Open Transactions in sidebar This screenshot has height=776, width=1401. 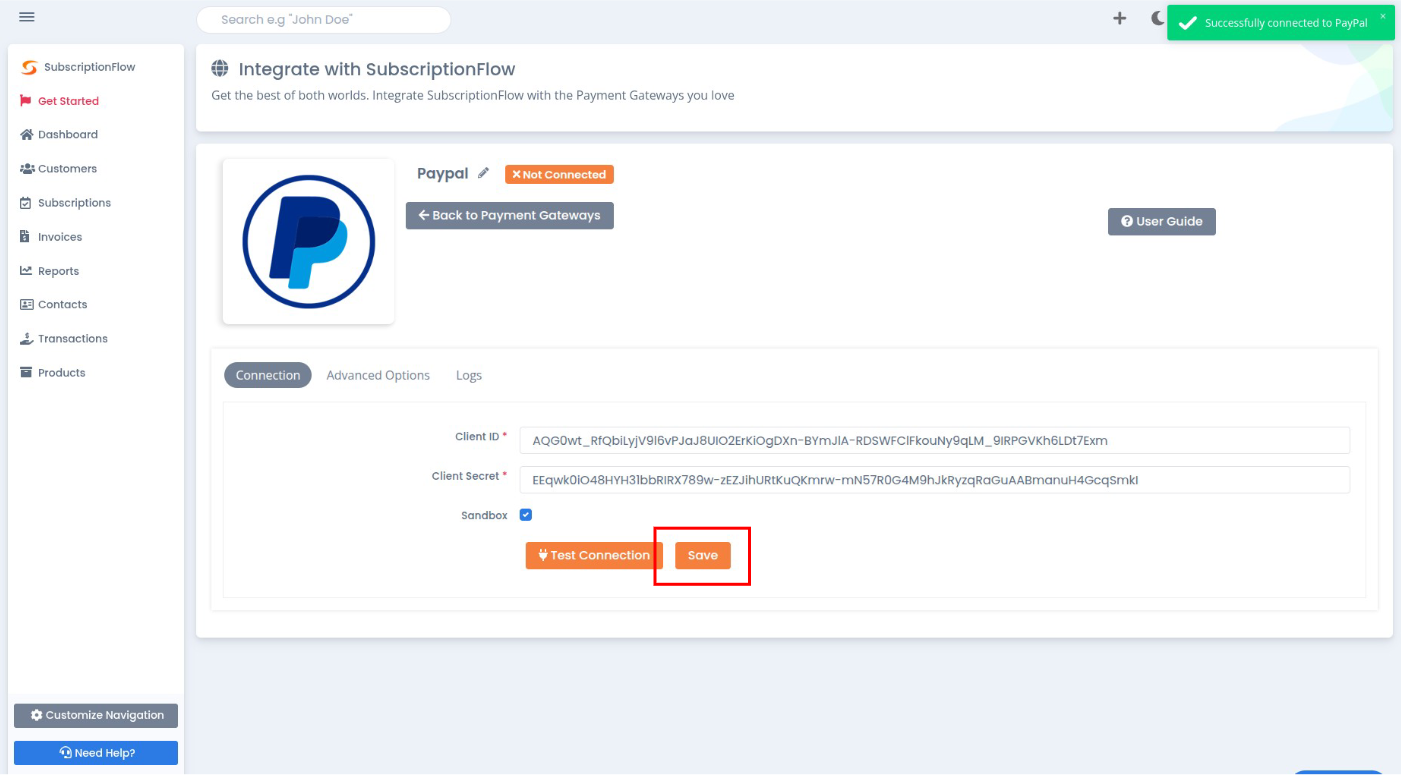point(73,339)
